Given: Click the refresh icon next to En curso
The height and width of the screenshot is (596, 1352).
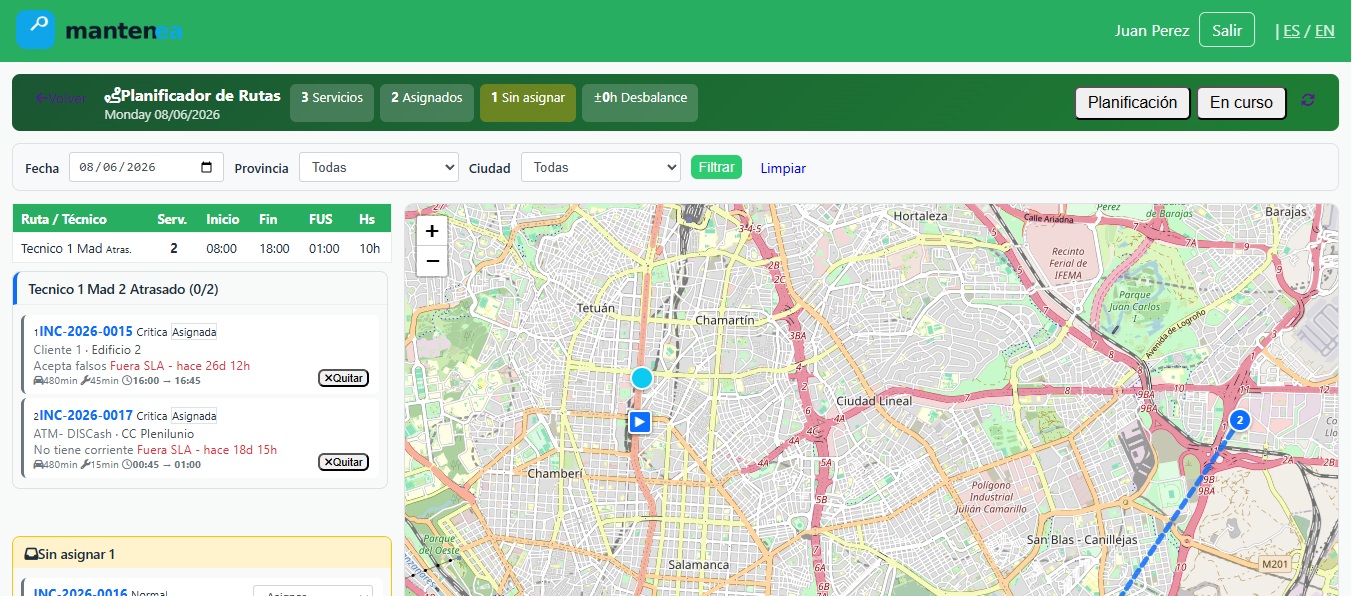Looking at the screenshot, I should point(1308,100).
